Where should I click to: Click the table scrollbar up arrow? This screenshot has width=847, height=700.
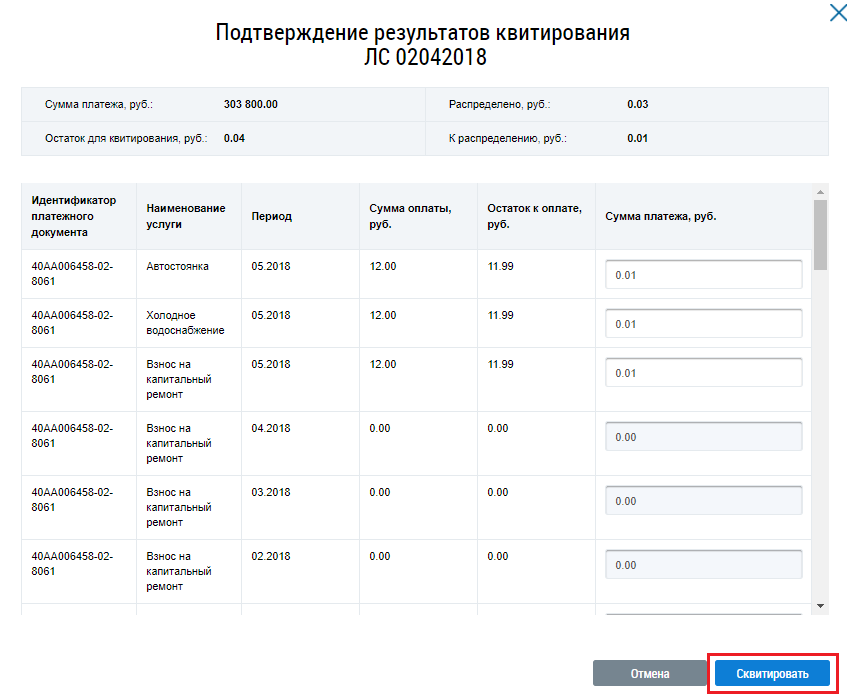[x=820, y=192]
